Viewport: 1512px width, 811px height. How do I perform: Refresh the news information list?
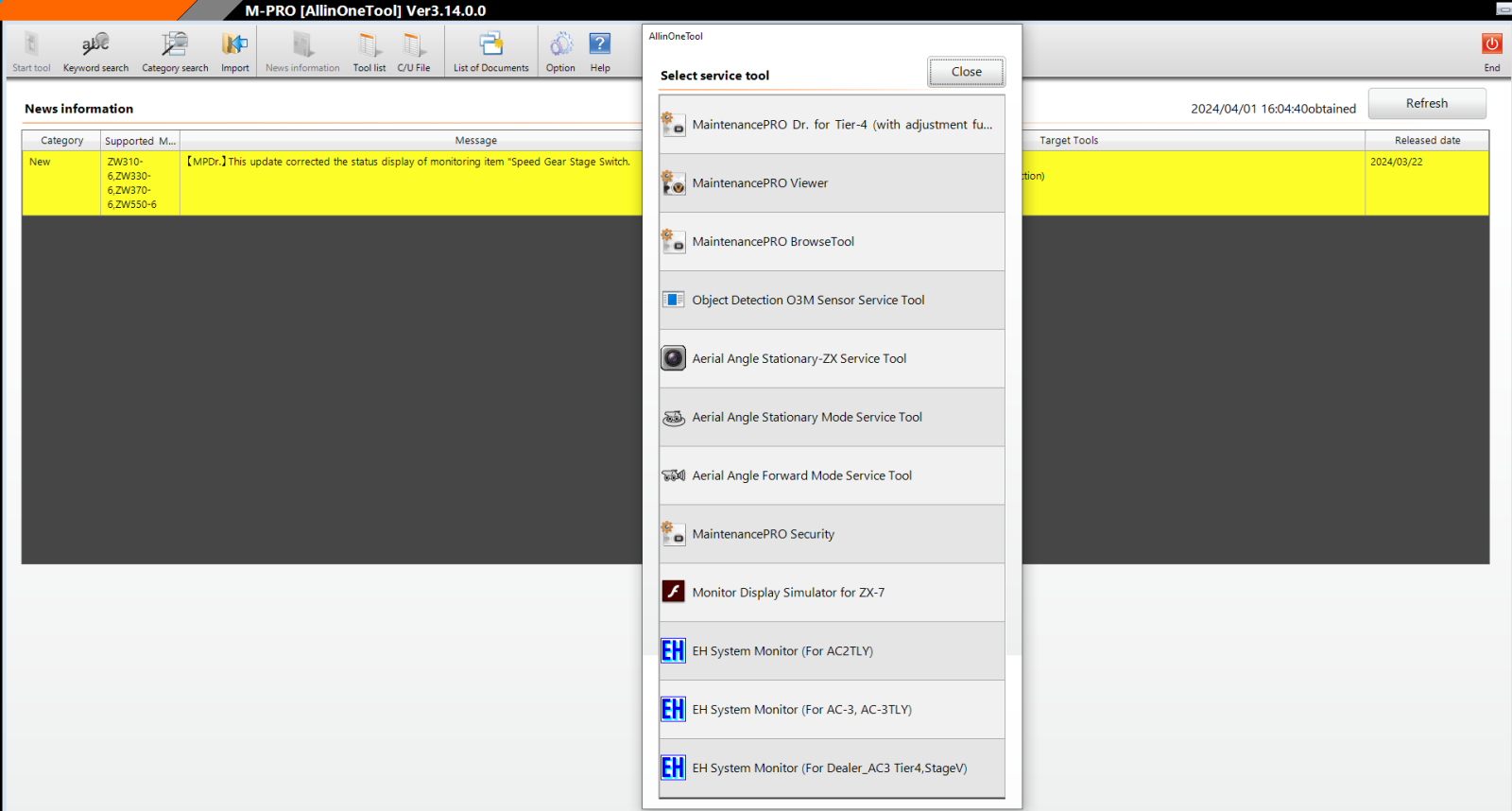tap(1427, 103)
